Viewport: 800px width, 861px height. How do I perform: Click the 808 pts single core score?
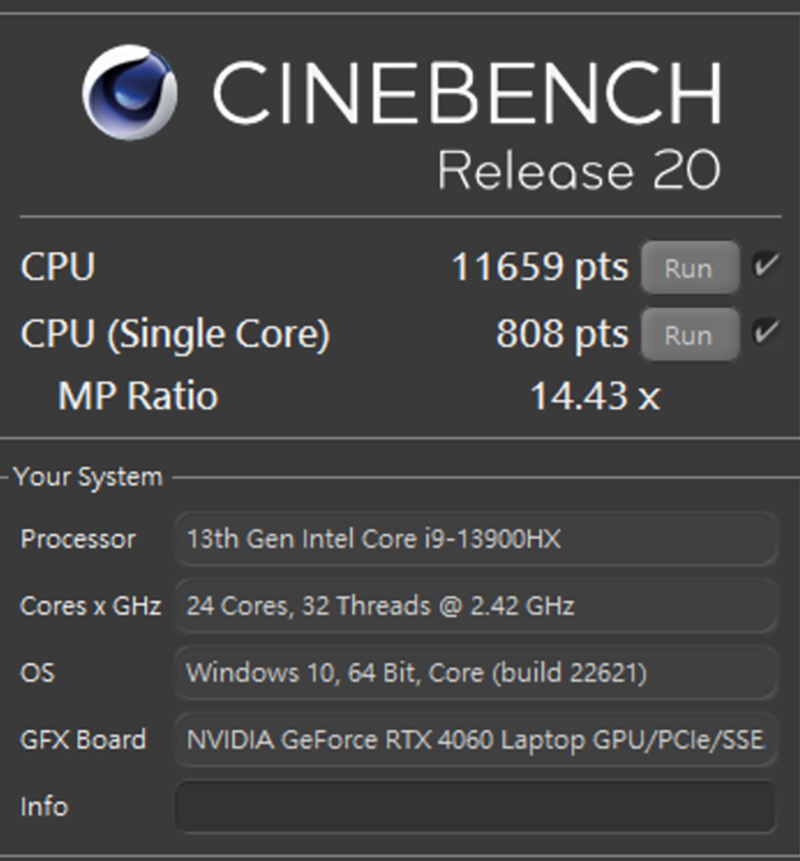click(562, 334)
